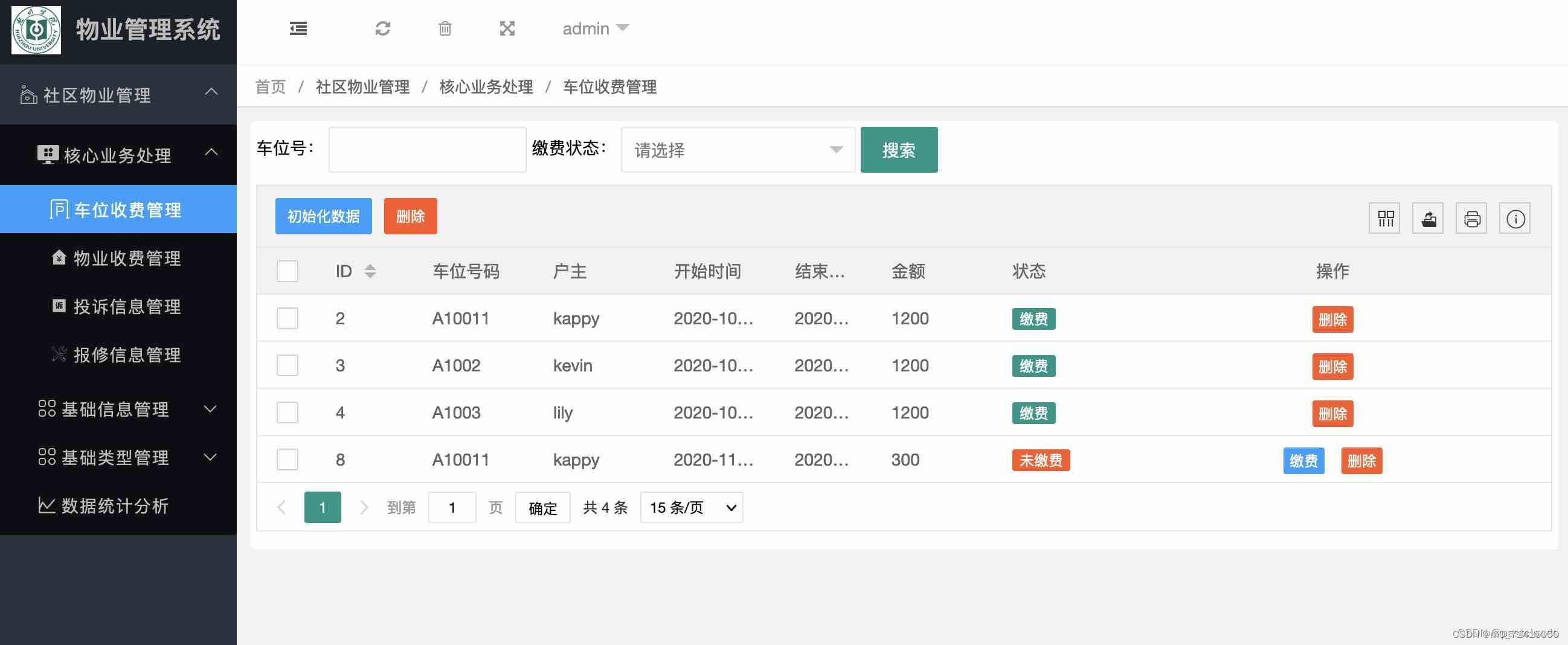Click the 结束... column header
The width and height of the screenshot is (1568, 645).
(819, 271)
